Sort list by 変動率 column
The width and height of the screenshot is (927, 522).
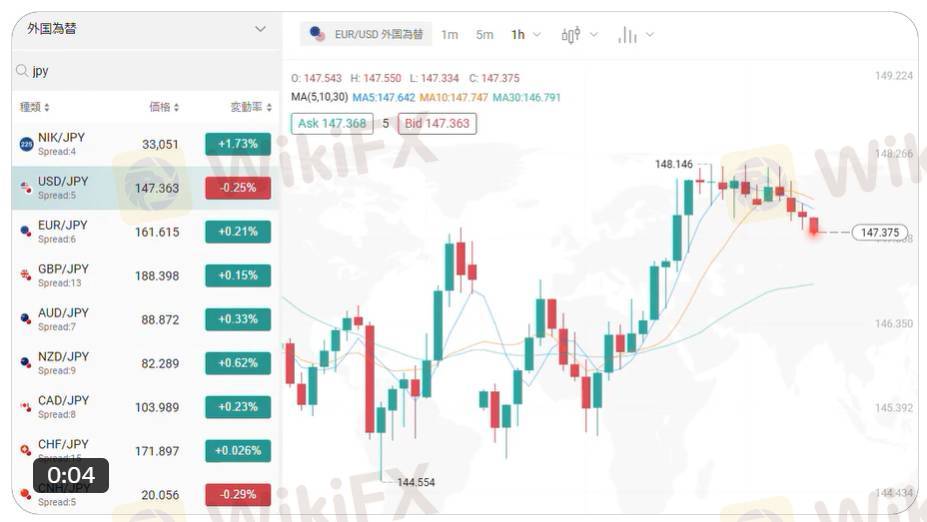click(251, 107)
